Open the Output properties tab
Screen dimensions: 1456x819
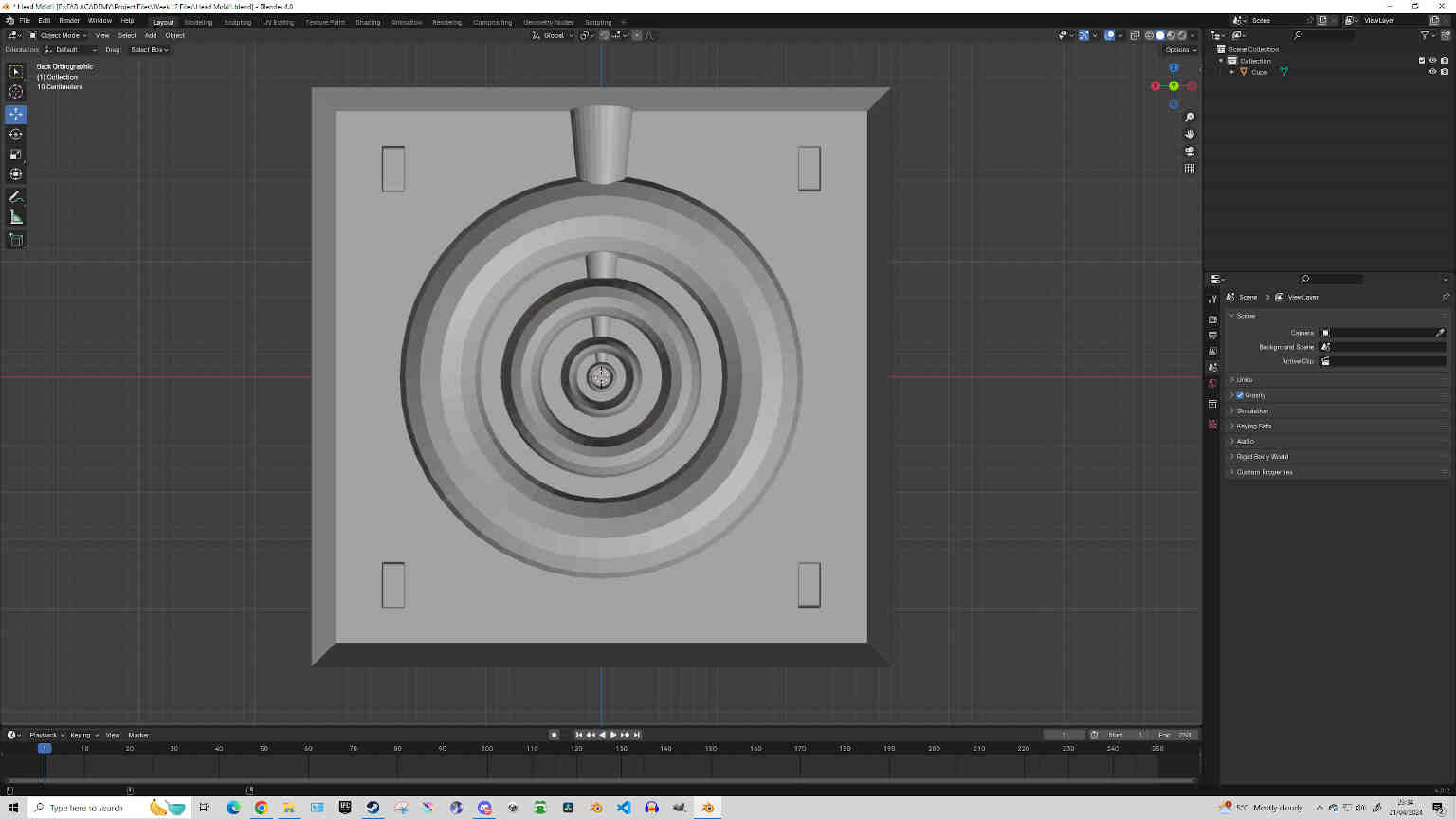1212,336
